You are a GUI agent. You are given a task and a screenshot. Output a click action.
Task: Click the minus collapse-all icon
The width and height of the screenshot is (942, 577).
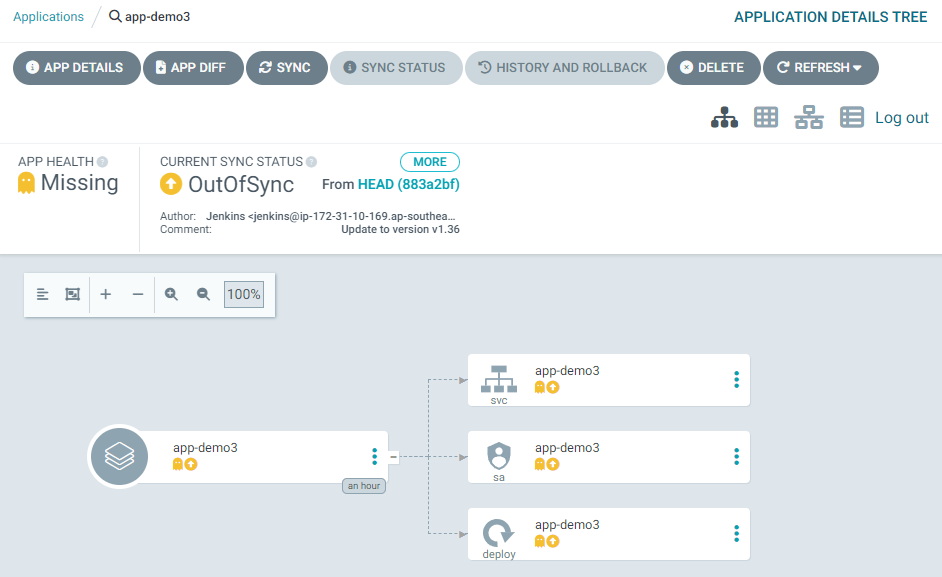tap(138, 294)
